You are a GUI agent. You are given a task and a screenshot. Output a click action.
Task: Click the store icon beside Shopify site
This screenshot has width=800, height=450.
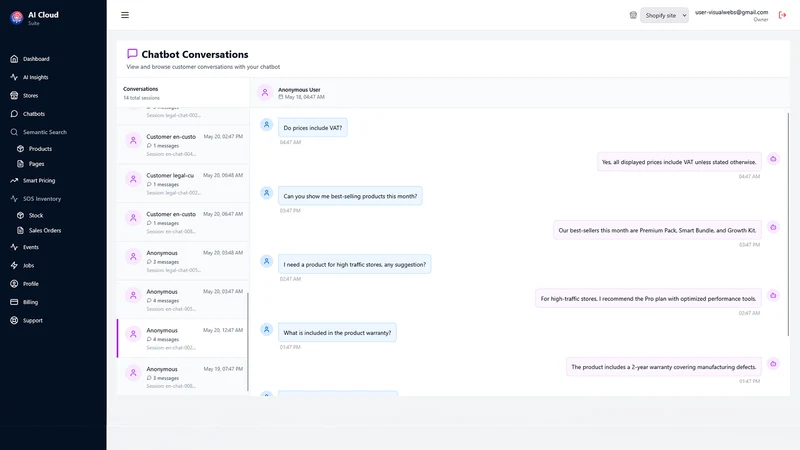[633, 15]
